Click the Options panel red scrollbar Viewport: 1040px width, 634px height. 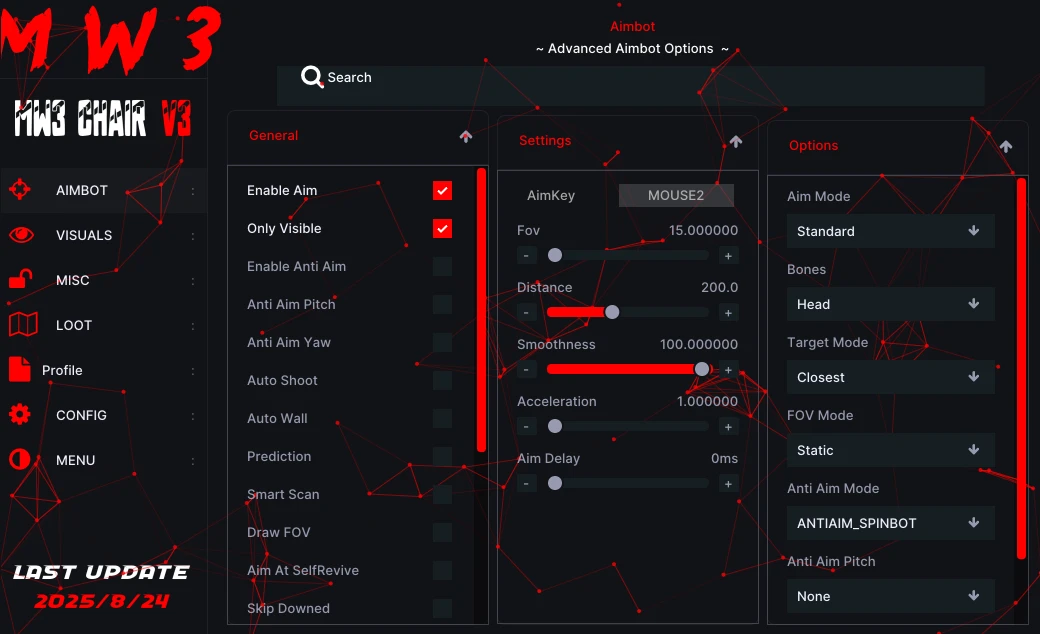tap(1021, 369)
